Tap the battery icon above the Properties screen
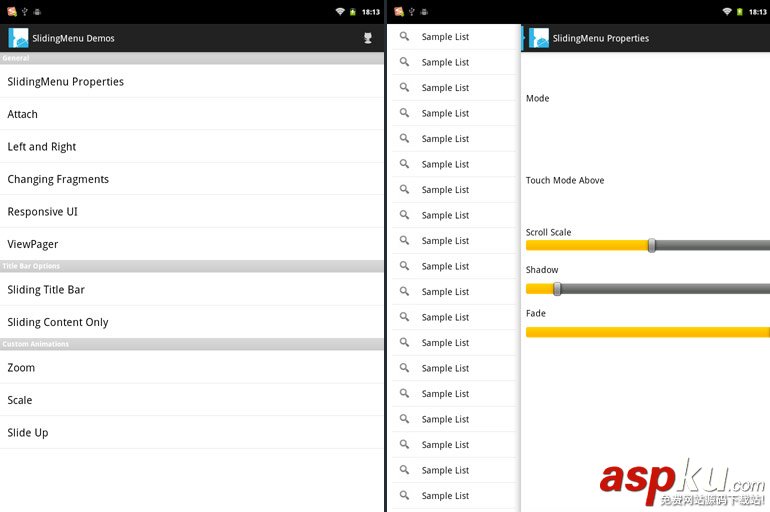This screenshot has height=512, width=770. (x=739, y=11)
